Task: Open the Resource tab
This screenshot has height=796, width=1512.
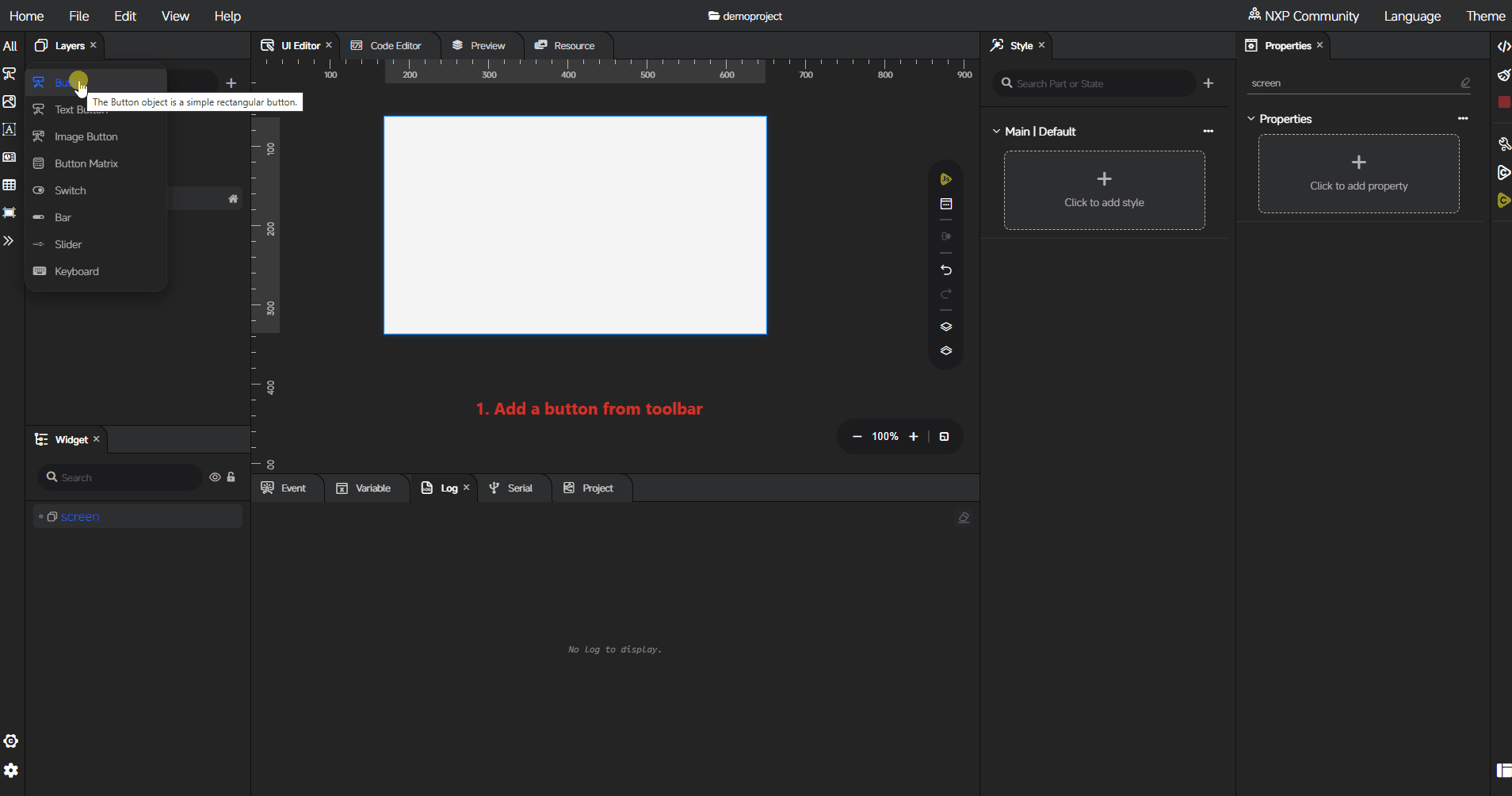Action: 564,45
